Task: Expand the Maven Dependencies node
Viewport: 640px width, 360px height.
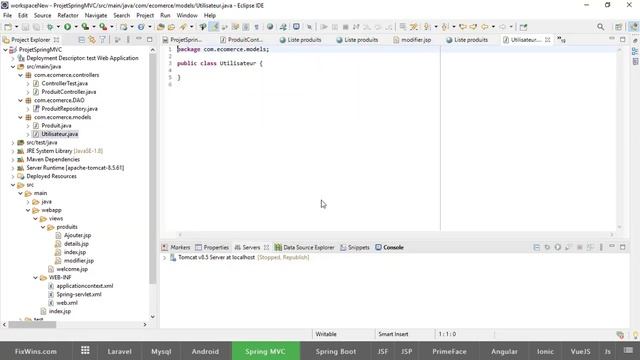Action: [13, 160]
